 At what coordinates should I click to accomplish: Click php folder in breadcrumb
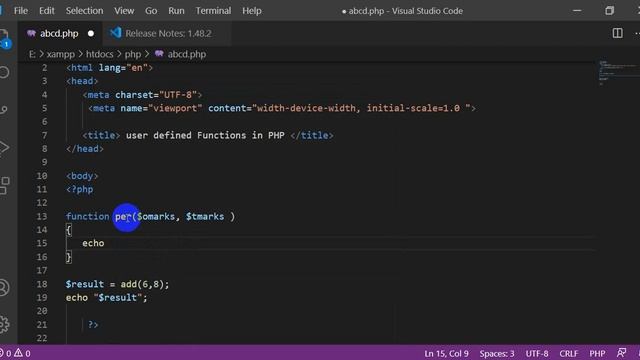coord(133,54)
